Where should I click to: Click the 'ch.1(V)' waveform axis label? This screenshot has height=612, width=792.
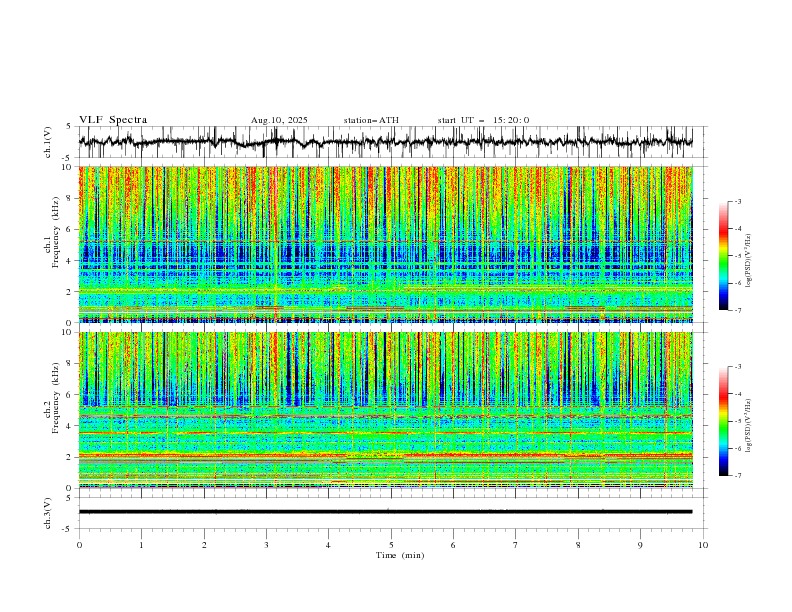click(x=48, y=142)
